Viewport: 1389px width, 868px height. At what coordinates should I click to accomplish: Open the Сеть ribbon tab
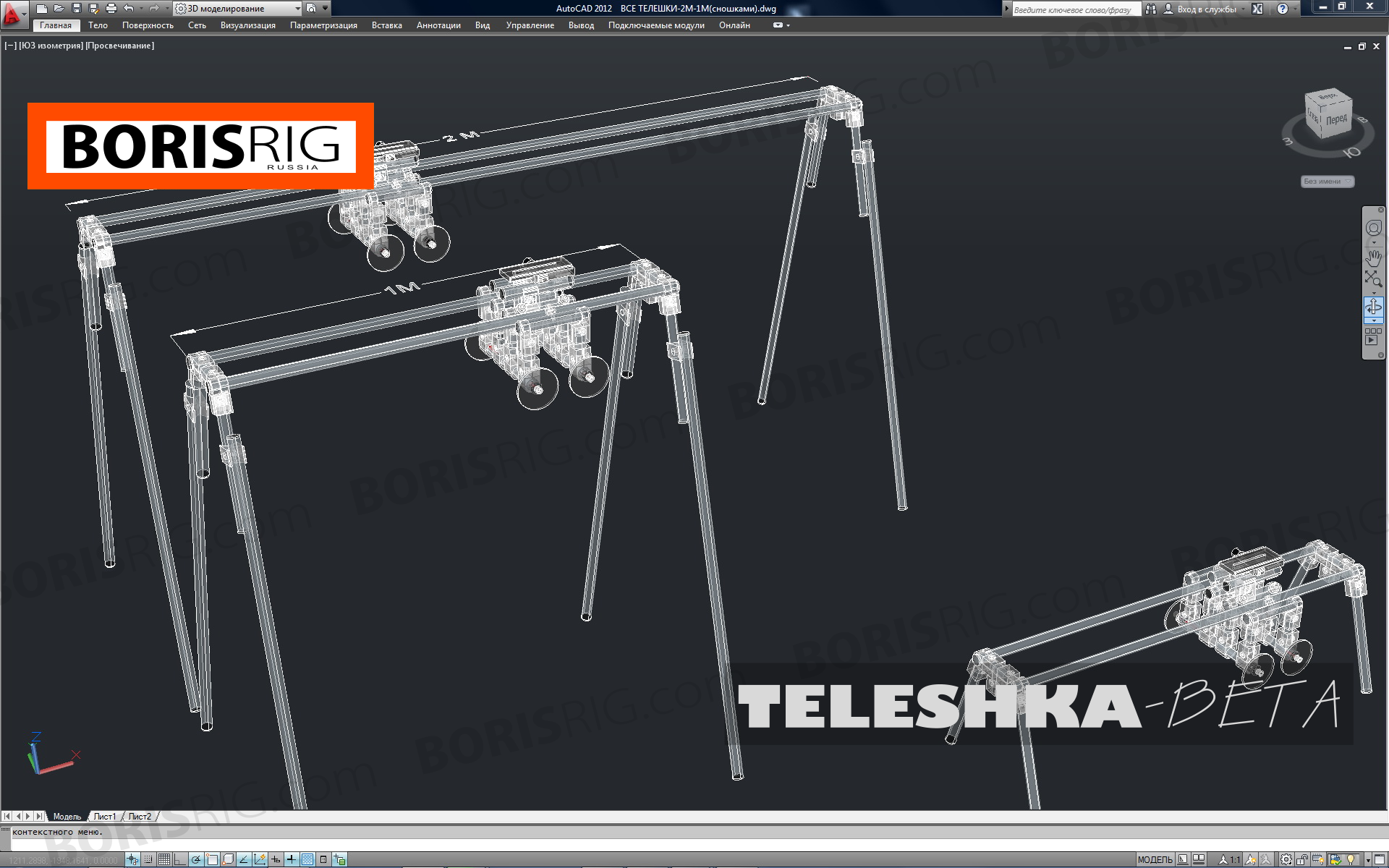click(x=197, y=25)
